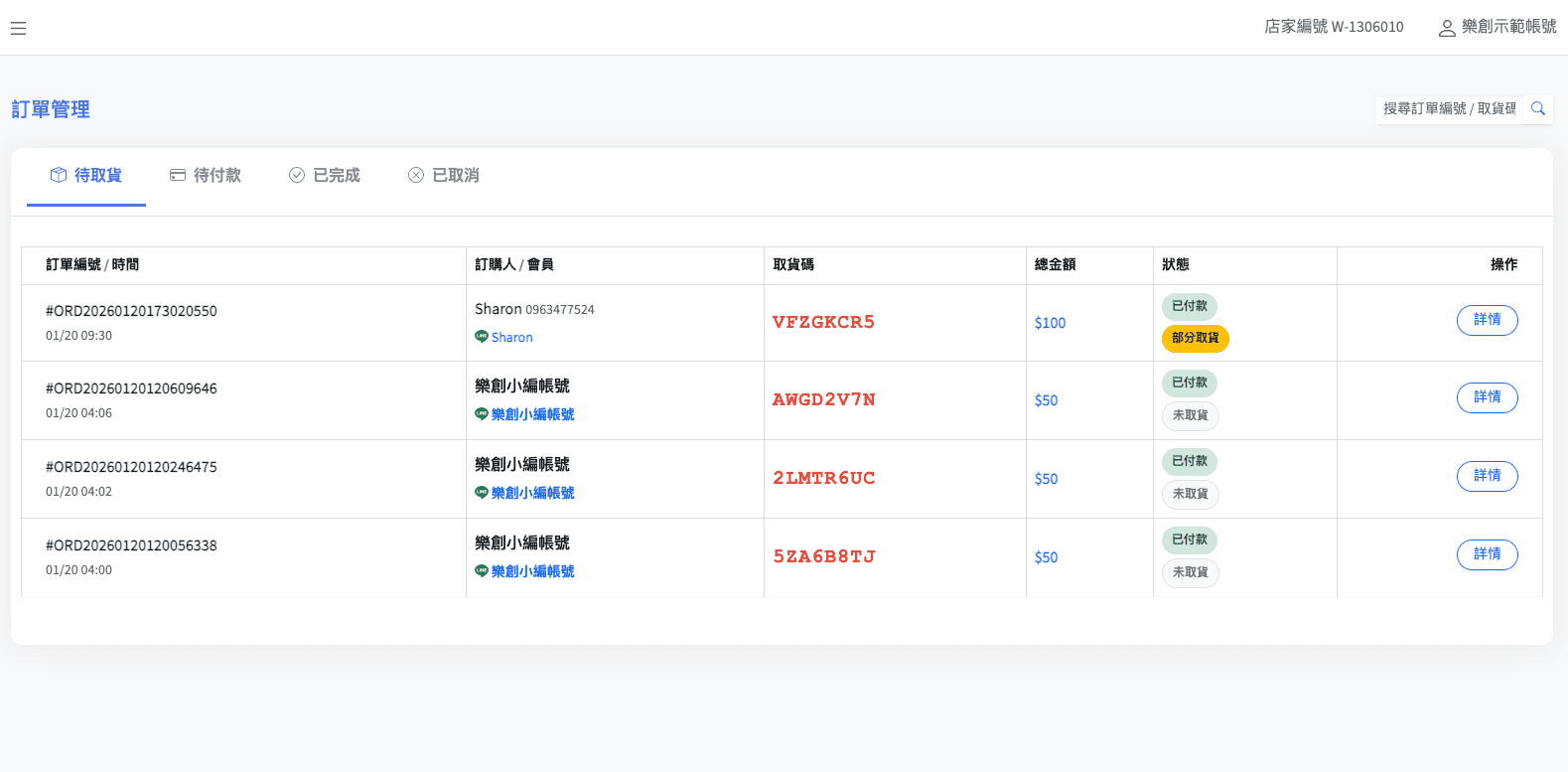Click LINE icon in order ending 246475 row
The height and width of the screenshot is (772, 1568).
coord(482,493)
